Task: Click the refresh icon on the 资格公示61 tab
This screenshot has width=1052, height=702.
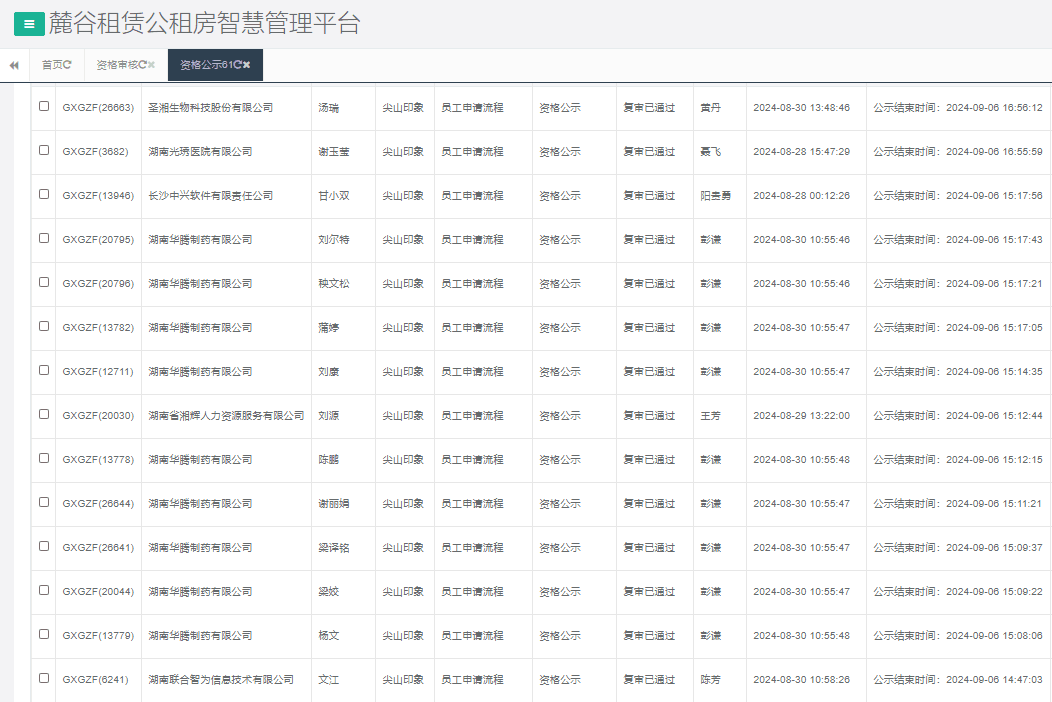Action: tap(238, 63)
